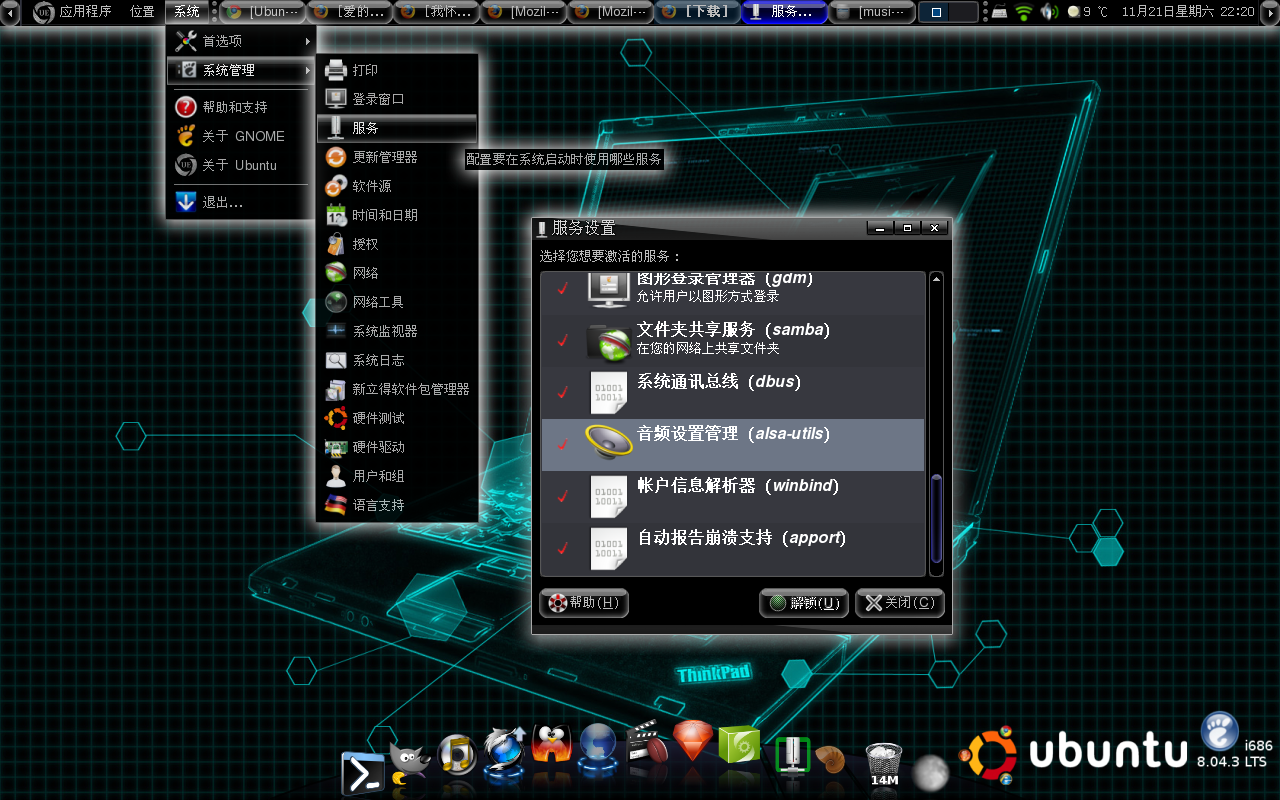Open the clapperboard media player dock icon
1280x800 pixels.
click(646, 744)
